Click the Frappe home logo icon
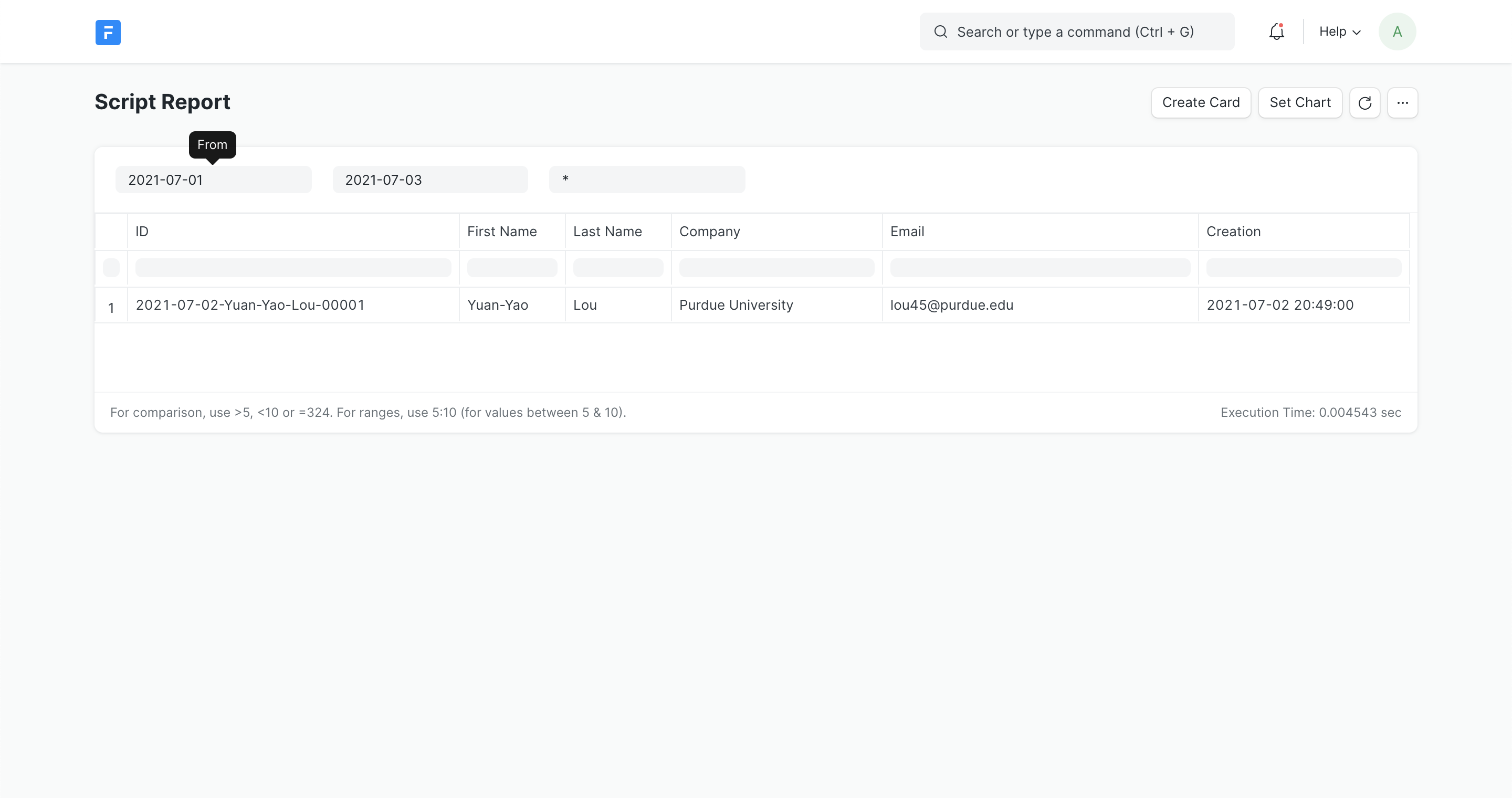The height and width of the screenshot is (798, 1512). click(108, 32)
